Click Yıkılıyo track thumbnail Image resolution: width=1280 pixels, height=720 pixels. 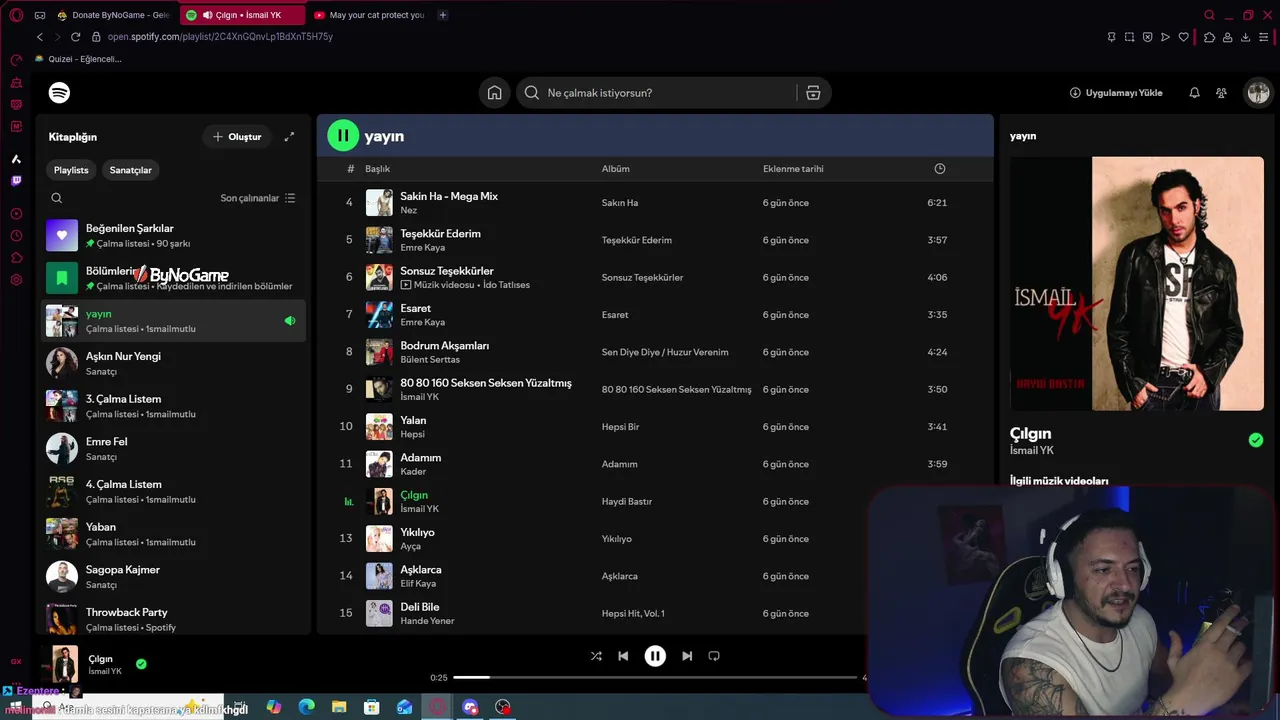point(379,539)
